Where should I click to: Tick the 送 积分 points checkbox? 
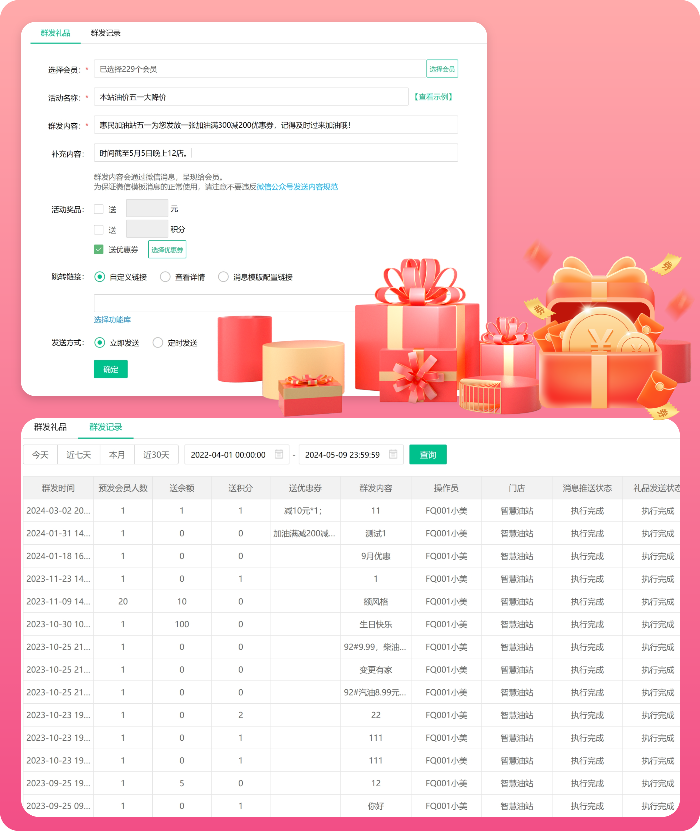(99, 229)
